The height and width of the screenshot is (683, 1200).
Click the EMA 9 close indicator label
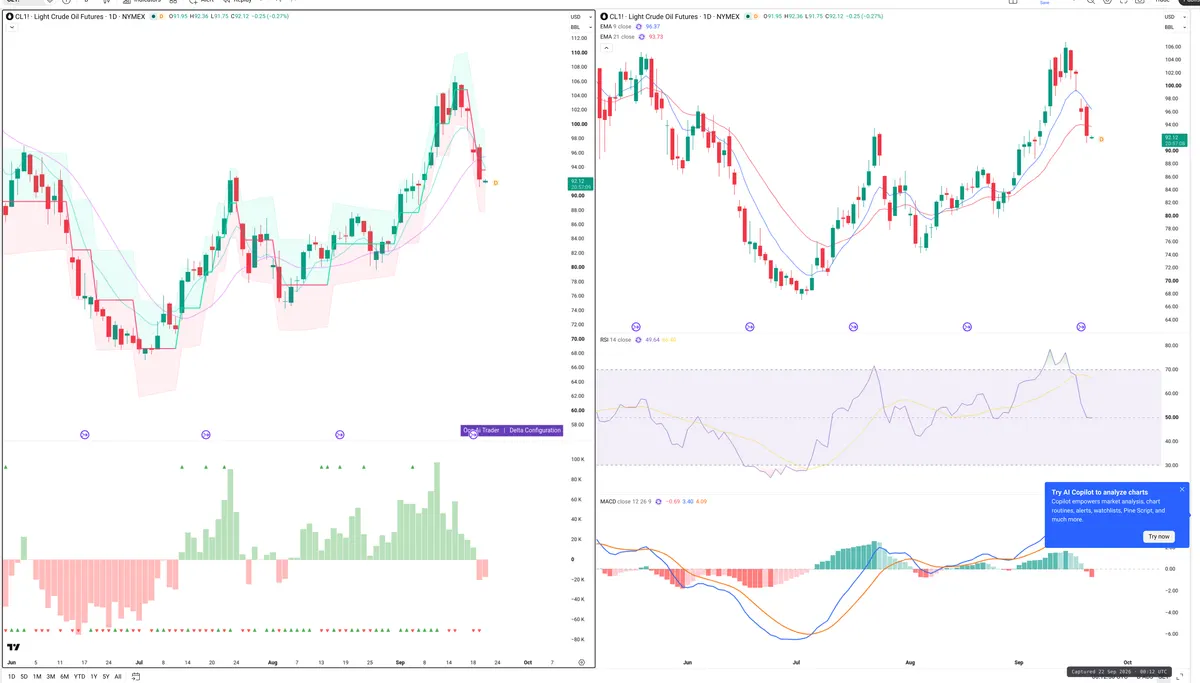616,26
